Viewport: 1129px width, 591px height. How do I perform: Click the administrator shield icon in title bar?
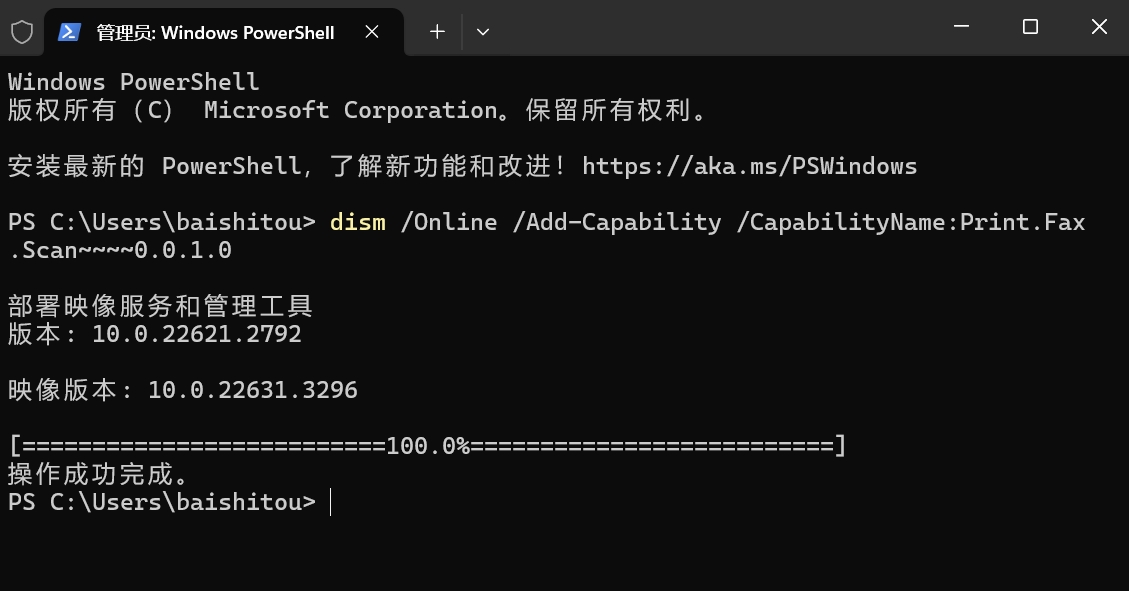[x=21, y=32]
